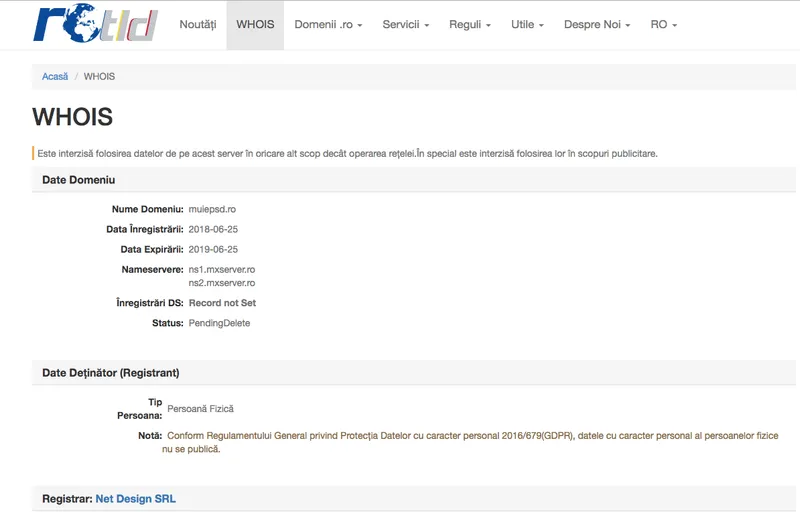The height and width of the screenshot is (512, 800).
Task: Expand the Servicii dropdown menu
Action: point(406,24)
